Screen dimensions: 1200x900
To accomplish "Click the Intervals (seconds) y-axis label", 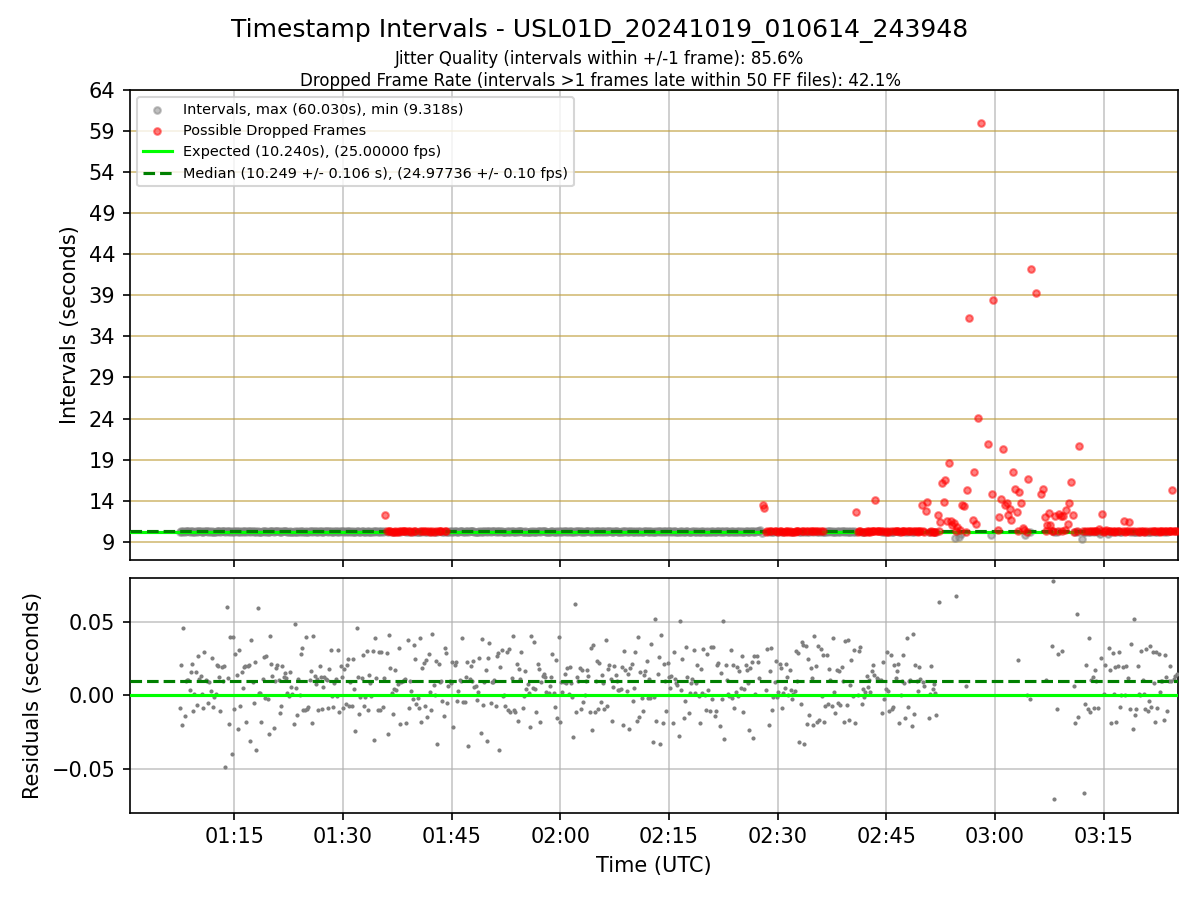I will (68, 325).
